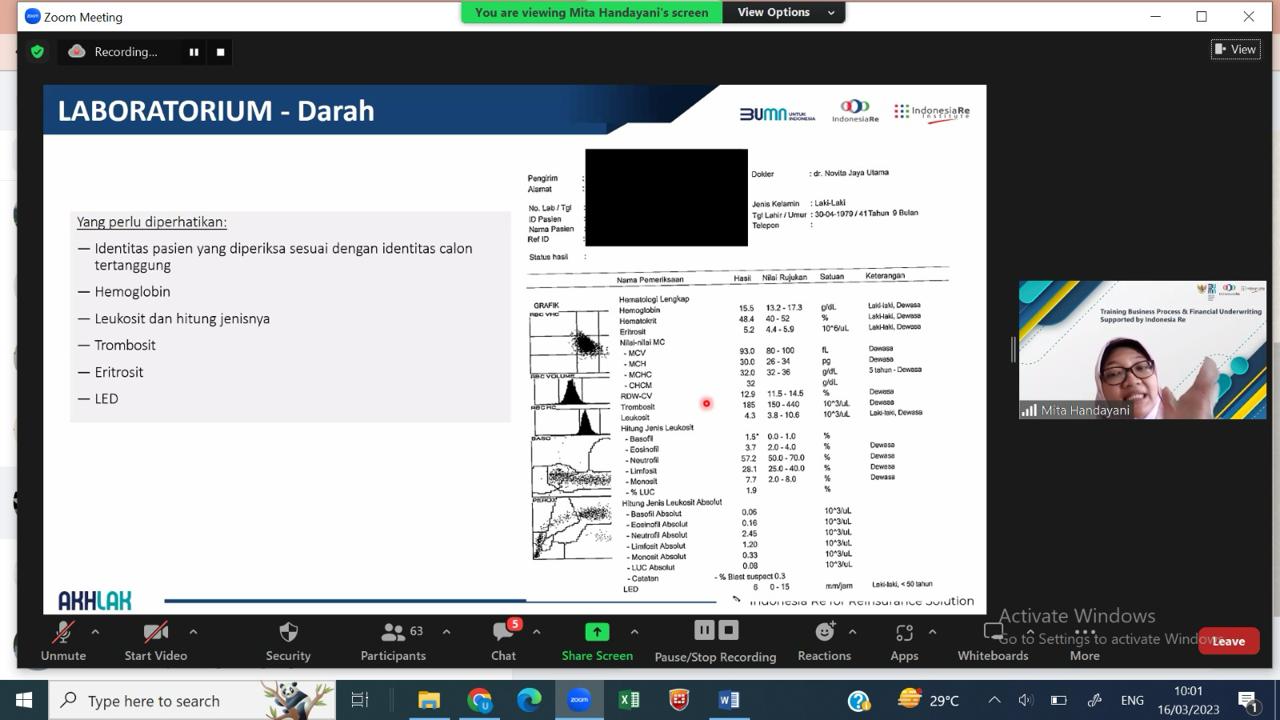Select Mita Handayani's video thumbnail

[1142, 349]
